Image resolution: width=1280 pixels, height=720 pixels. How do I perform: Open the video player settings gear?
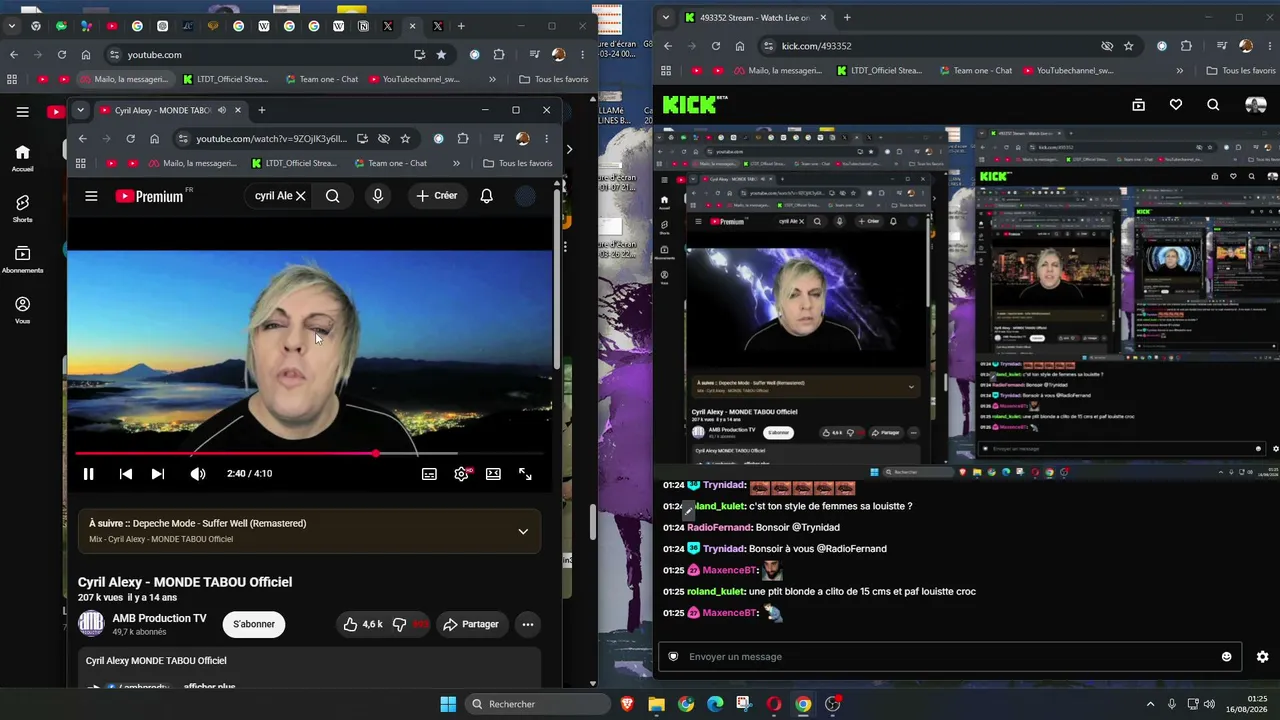coord(461,474)
